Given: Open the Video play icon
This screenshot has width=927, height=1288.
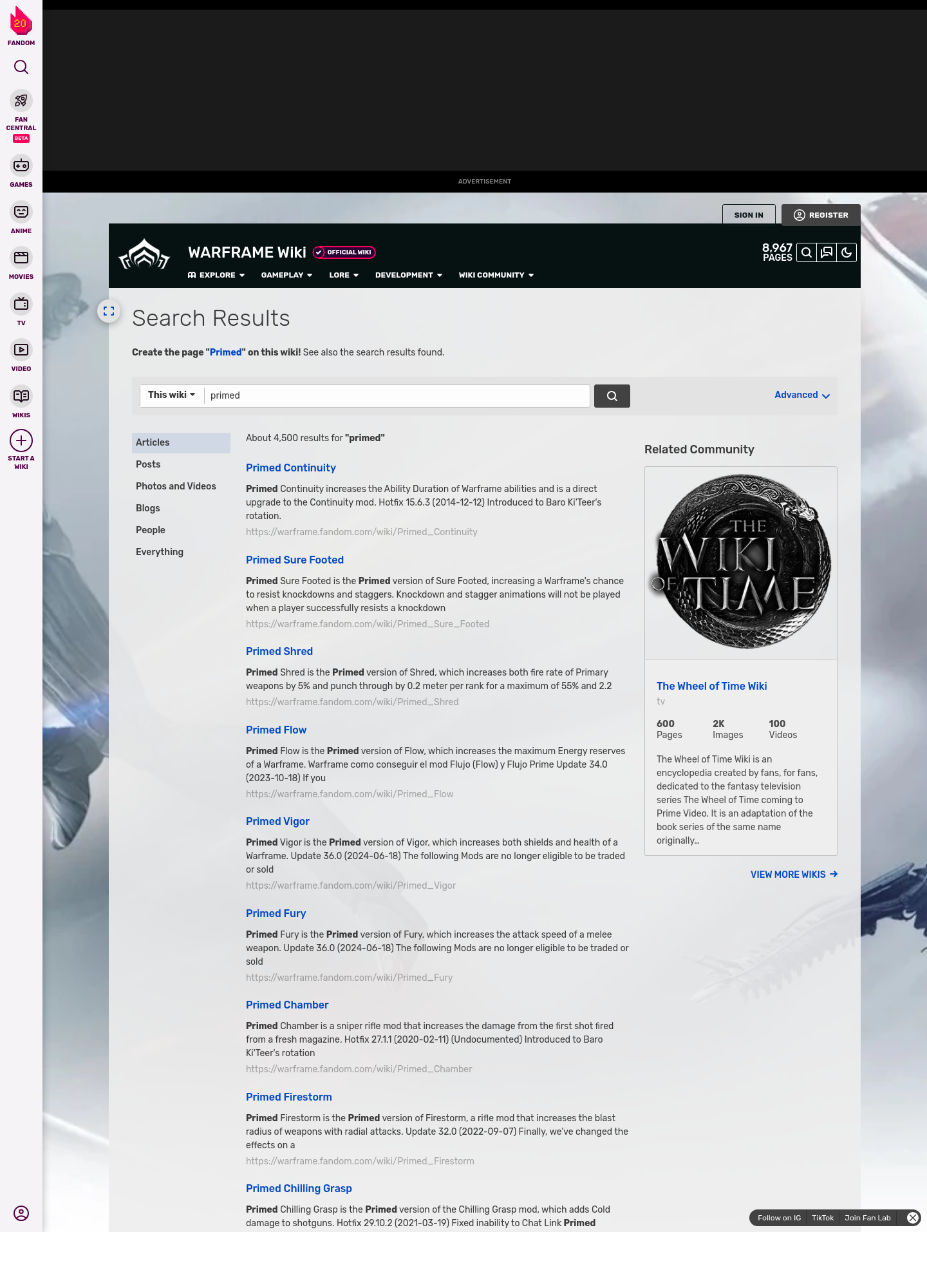Looking at the screenshot, I should tap(21, 350).
